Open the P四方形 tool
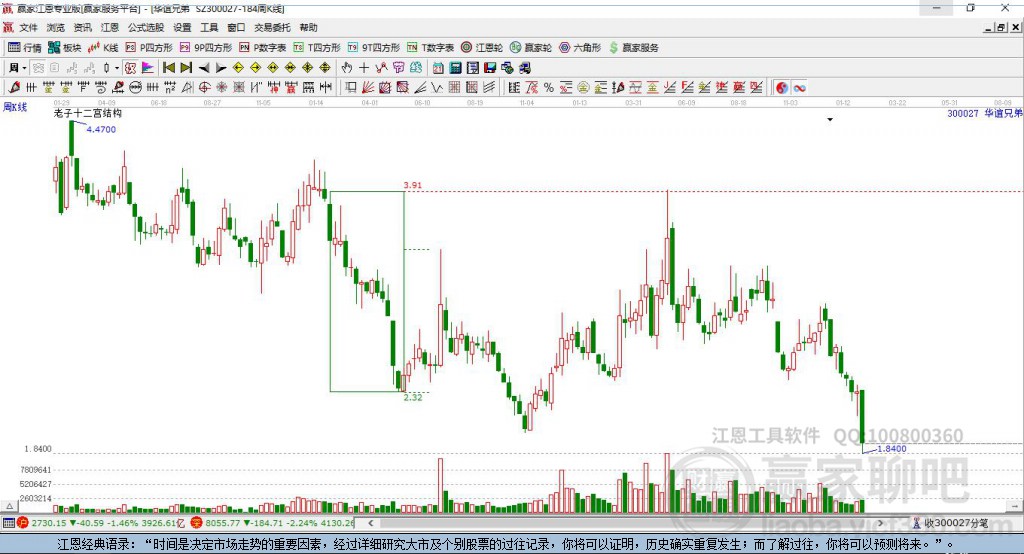Viewport: 1024px width, 554px height. tap(149, 48)
